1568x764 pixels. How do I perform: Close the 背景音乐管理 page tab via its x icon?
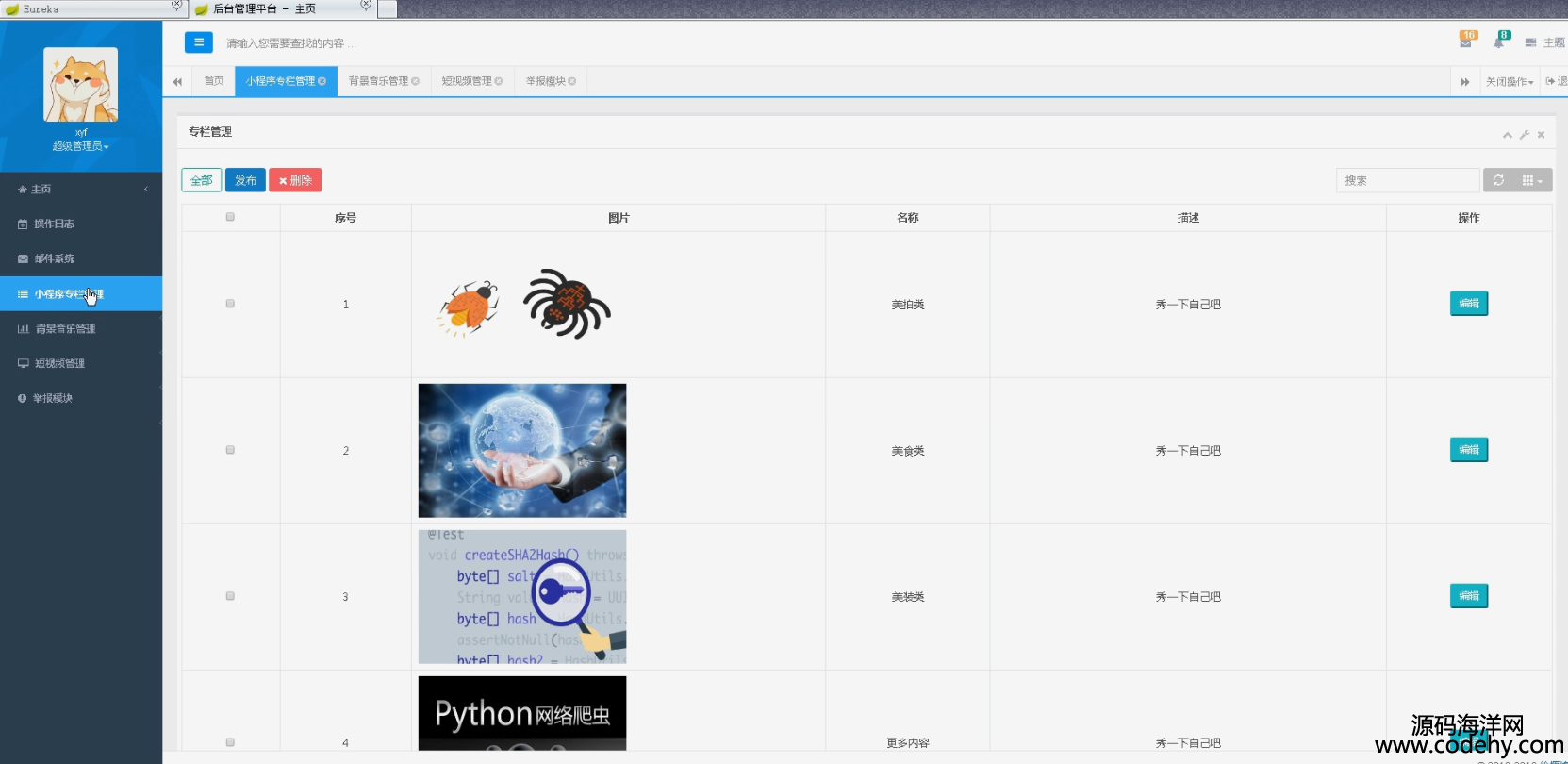[x=415, y=81]
